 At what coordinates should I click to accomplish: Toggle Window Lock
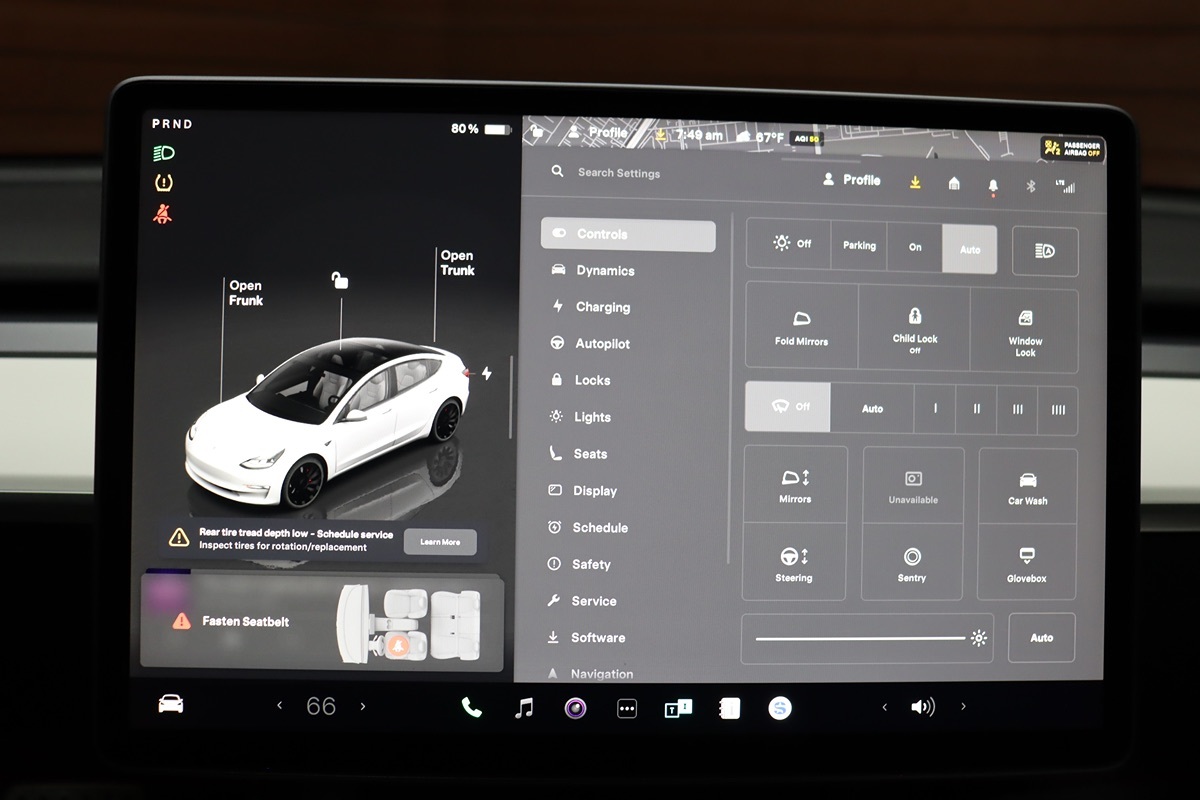pos(1025,332)
